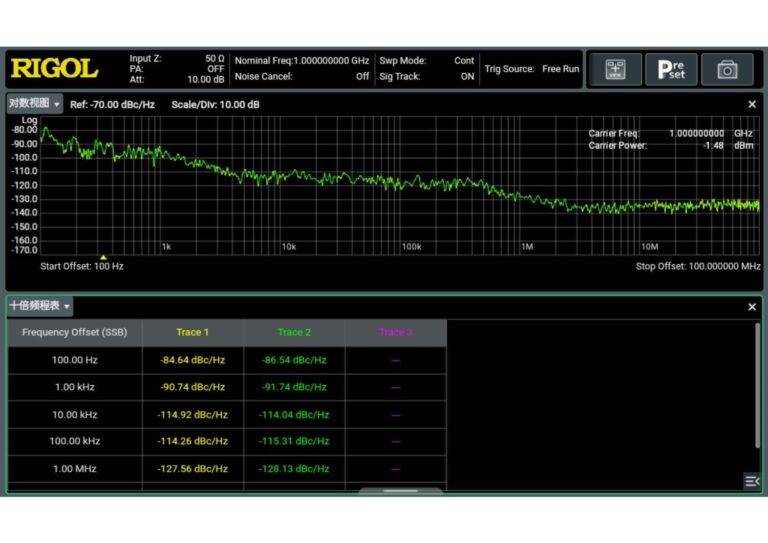Tap the Swp Mode Cont setting
This screenshot has width=768, height=543.
coord(427,61)
